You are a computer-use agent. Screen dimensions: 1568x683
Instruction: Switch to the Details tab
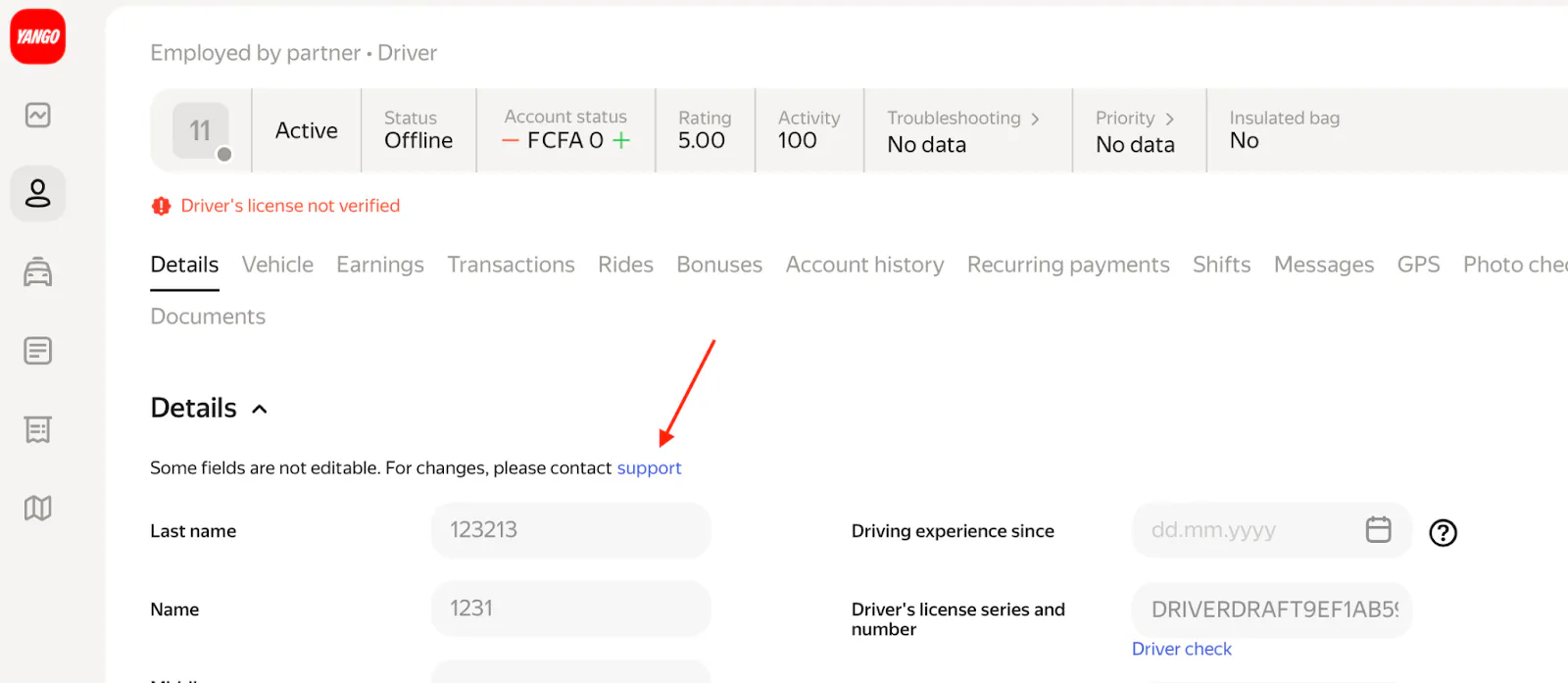[x=184, y=265]
